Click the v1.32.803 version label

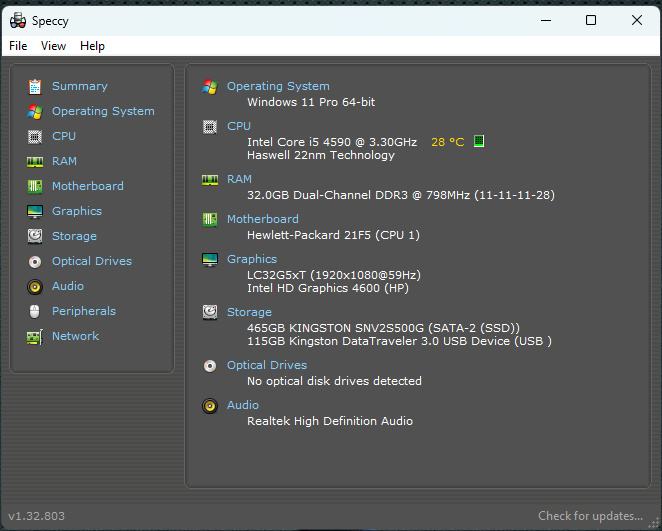pos(36,516)
